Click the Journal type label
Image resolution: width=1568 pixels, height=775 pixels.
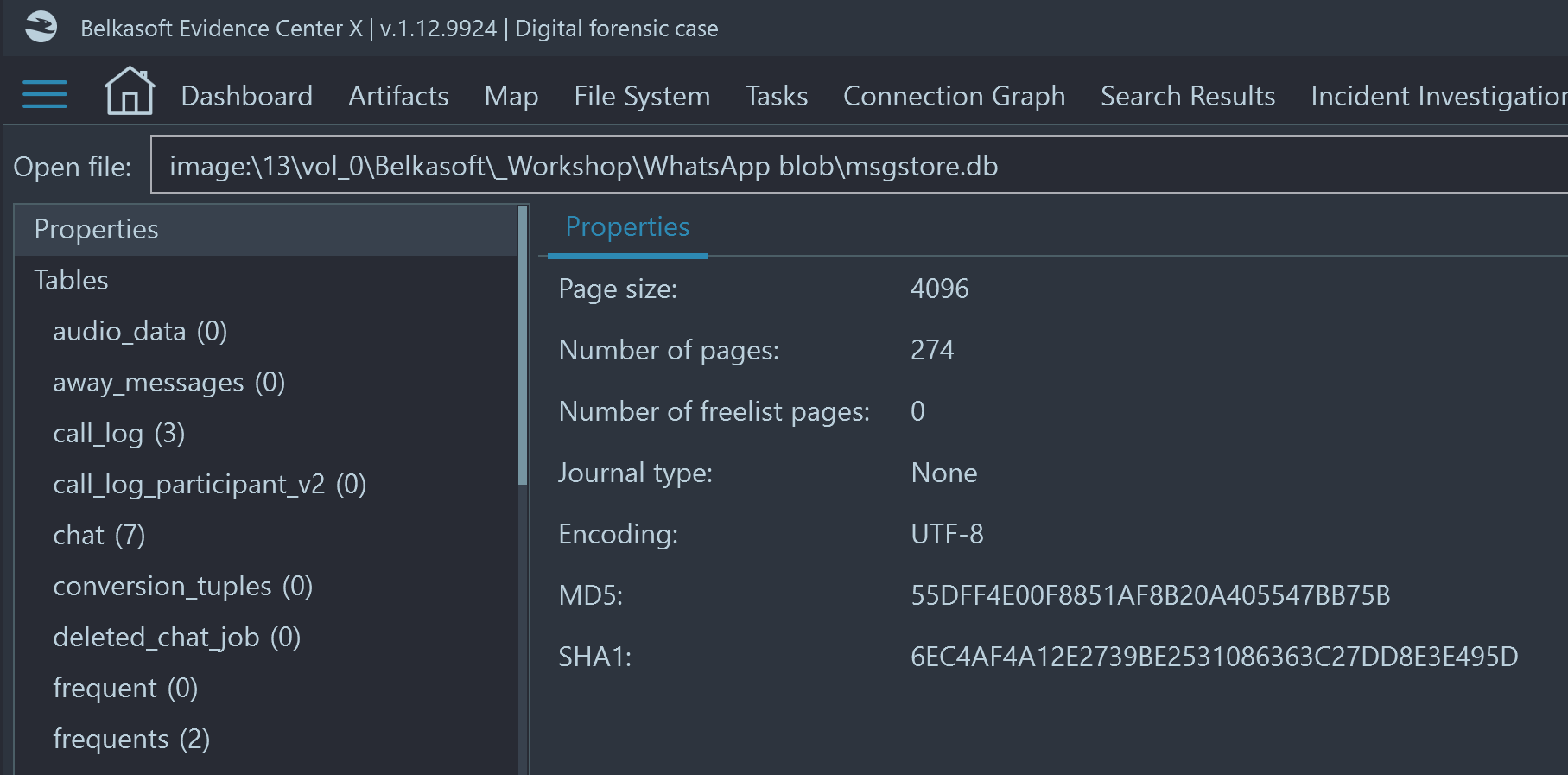coord(635,473)
